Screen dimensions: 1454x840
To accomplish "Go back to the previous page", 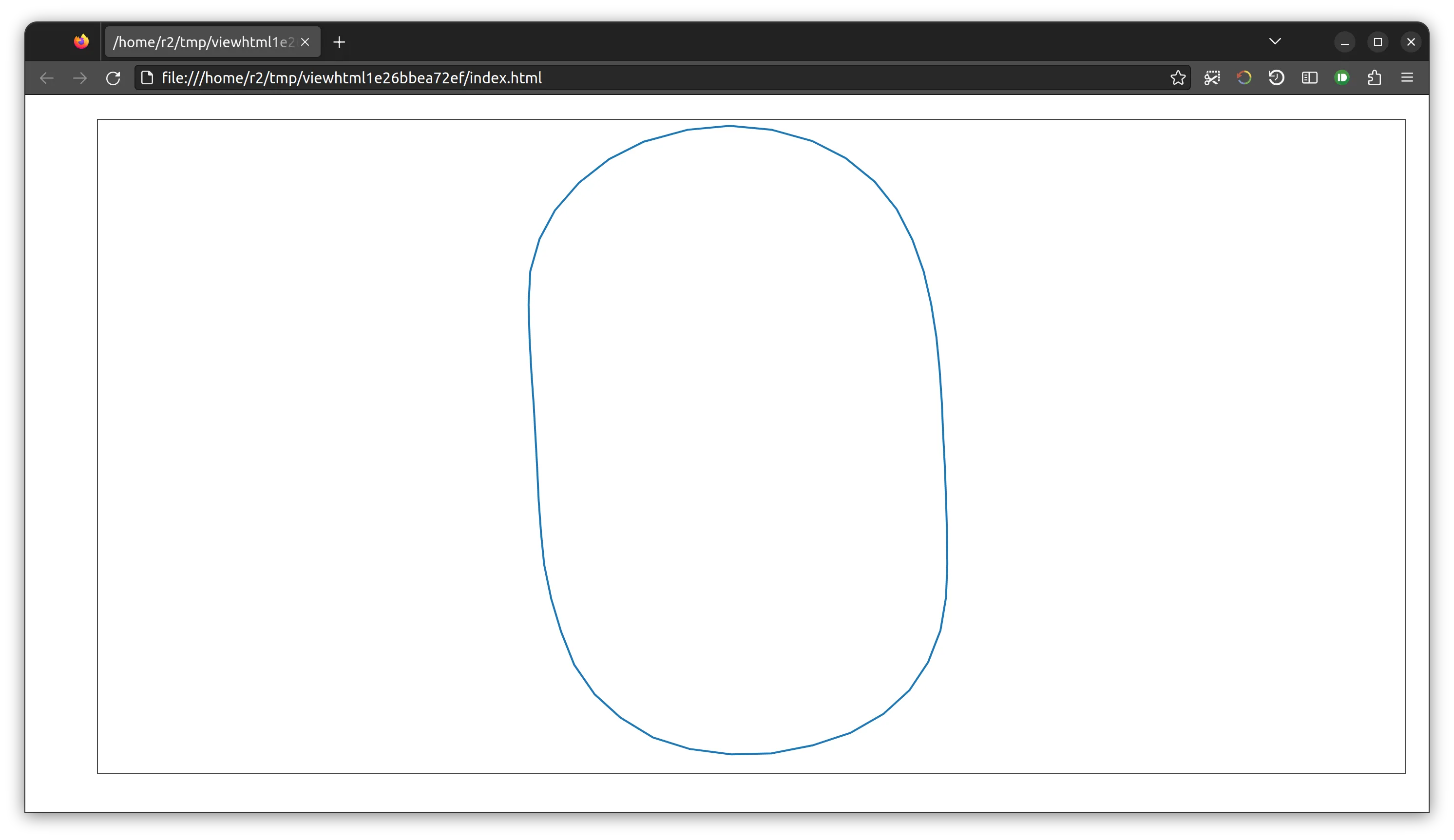I will click(47, 78).
